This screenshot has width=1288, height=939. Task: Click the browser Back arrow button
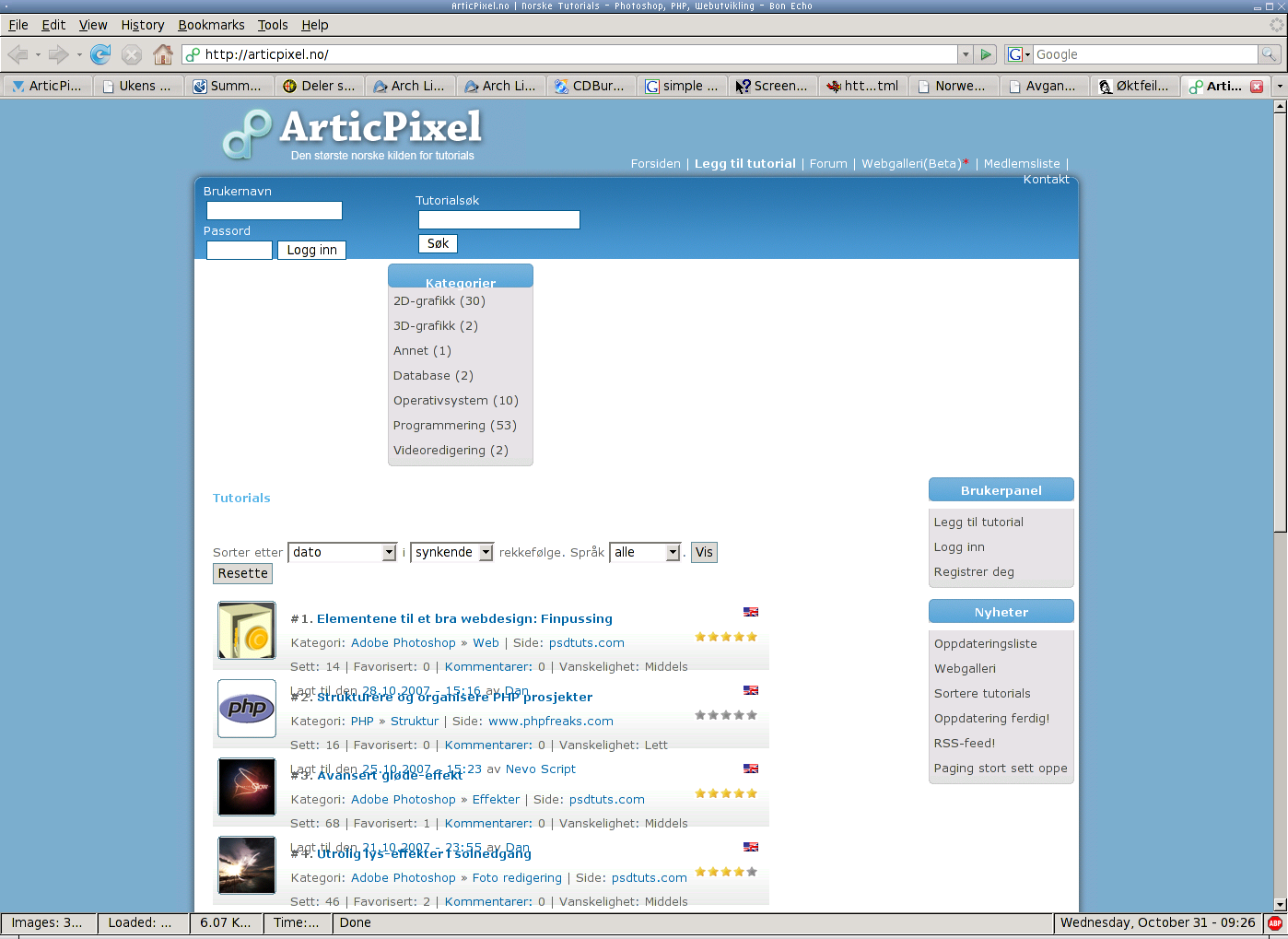tap(18, 54)
